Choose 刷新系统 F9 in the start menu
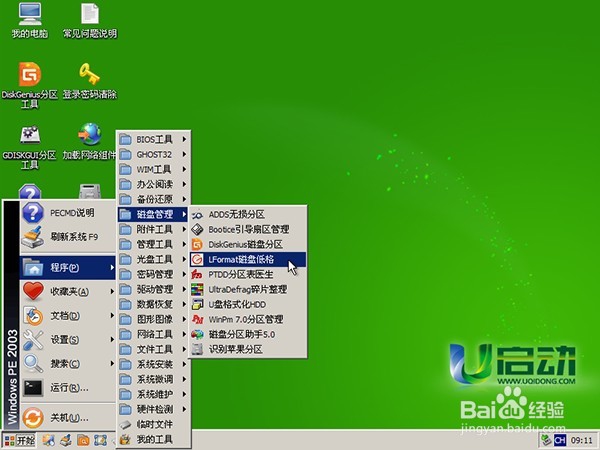This screenshot has height=450, width=600. coord(68,237)
